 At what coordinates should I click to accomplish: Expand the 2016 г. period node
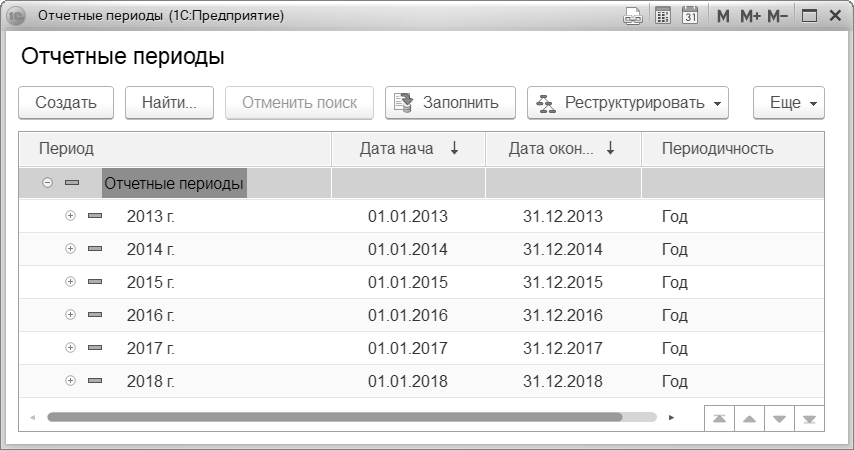click(70, 315)
